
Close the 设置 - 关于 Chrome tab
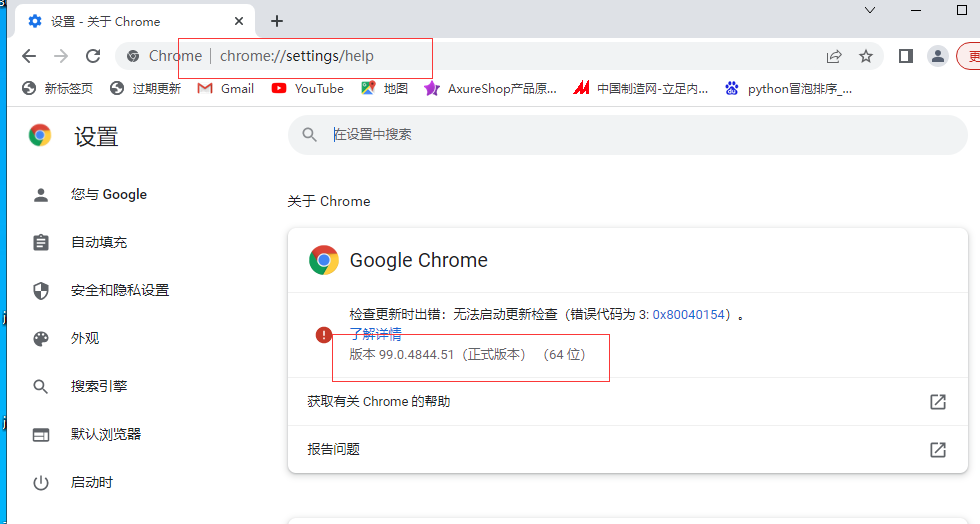pyautogui.click(x=239, y=21)
